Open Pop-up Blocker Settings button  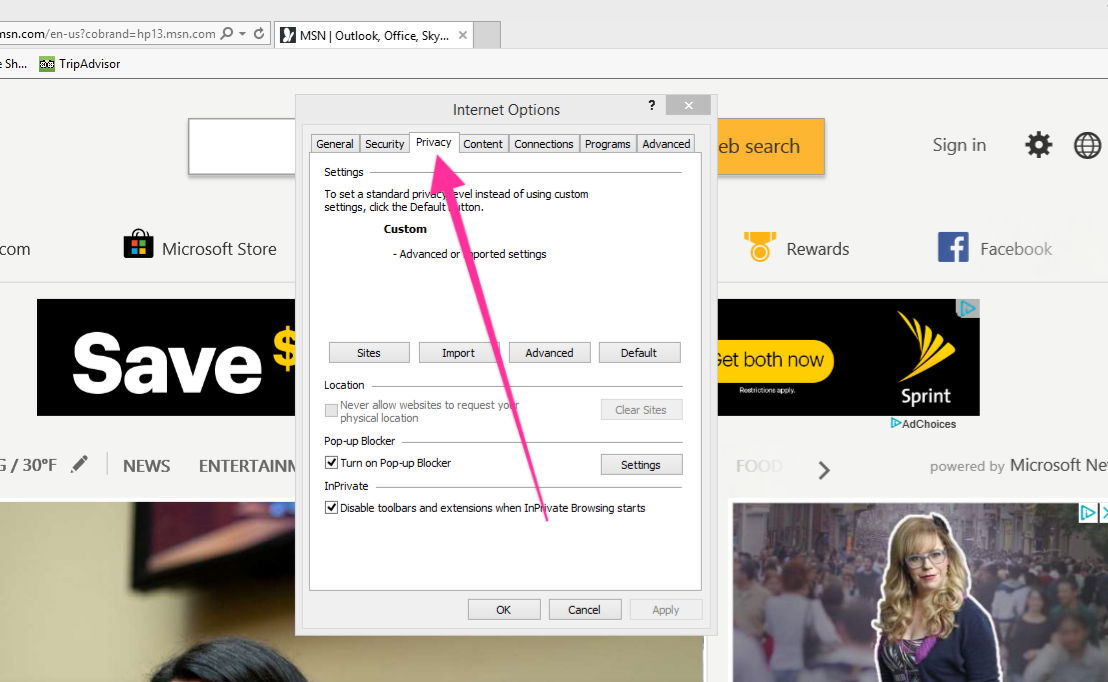(x=641, y=464)
